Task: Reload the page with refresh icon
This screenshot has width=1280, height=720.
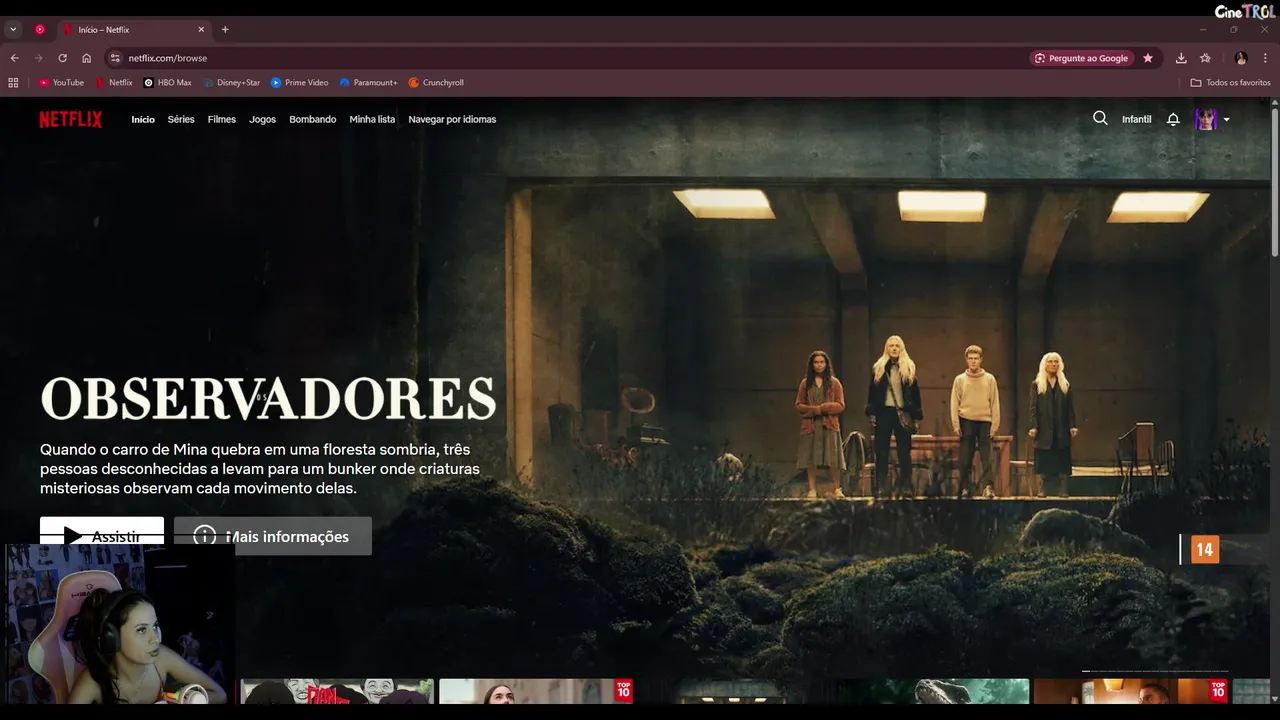Action: [x=62, y=58]
